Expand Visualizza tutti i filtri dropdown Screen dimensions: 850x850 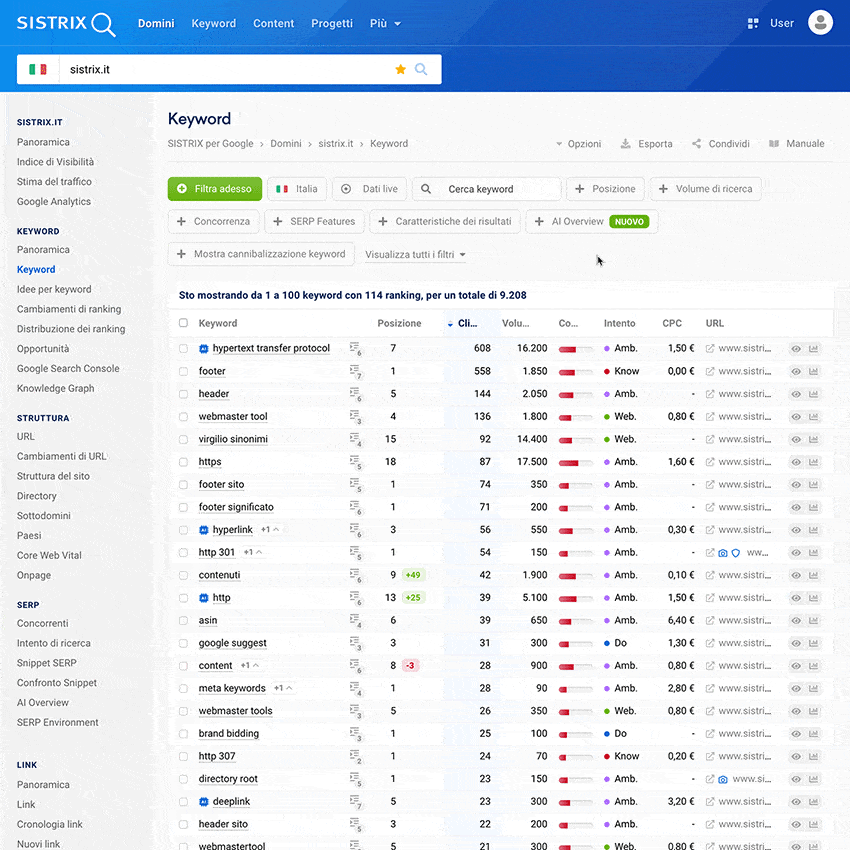click(x=415, y=255)
